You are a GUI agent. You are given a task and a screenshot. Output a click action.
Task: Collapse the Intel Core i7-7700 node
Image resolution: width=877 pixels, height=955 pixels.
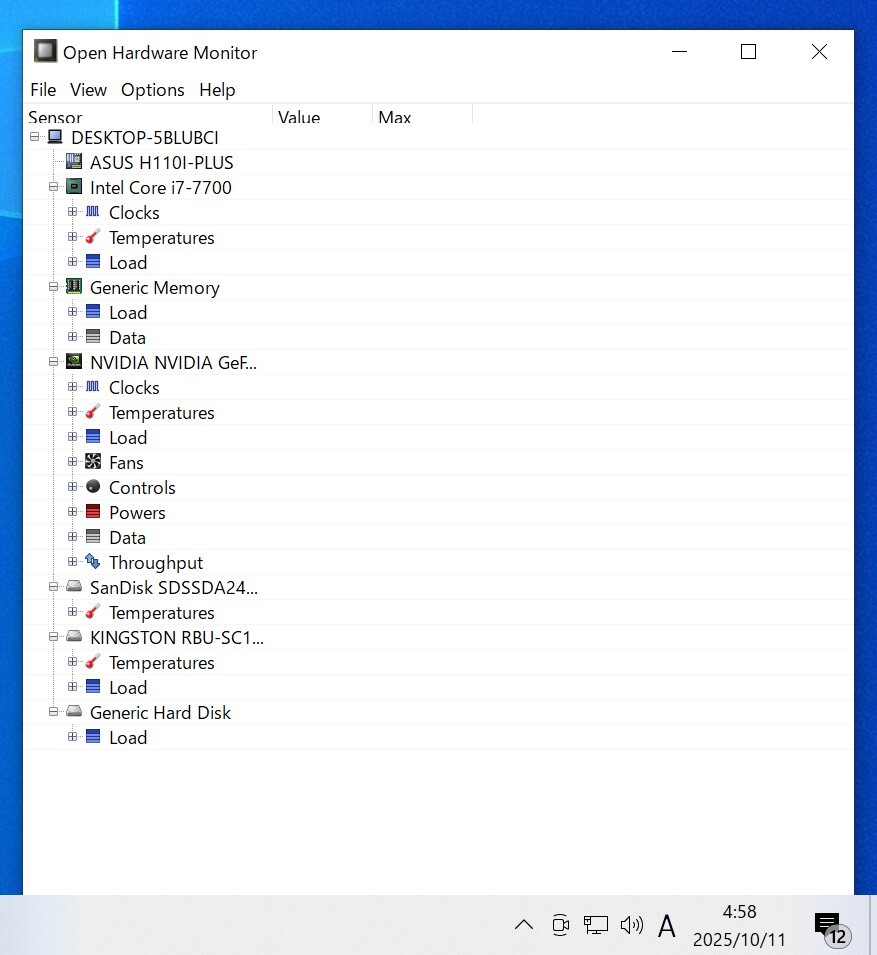click(54, 186)
